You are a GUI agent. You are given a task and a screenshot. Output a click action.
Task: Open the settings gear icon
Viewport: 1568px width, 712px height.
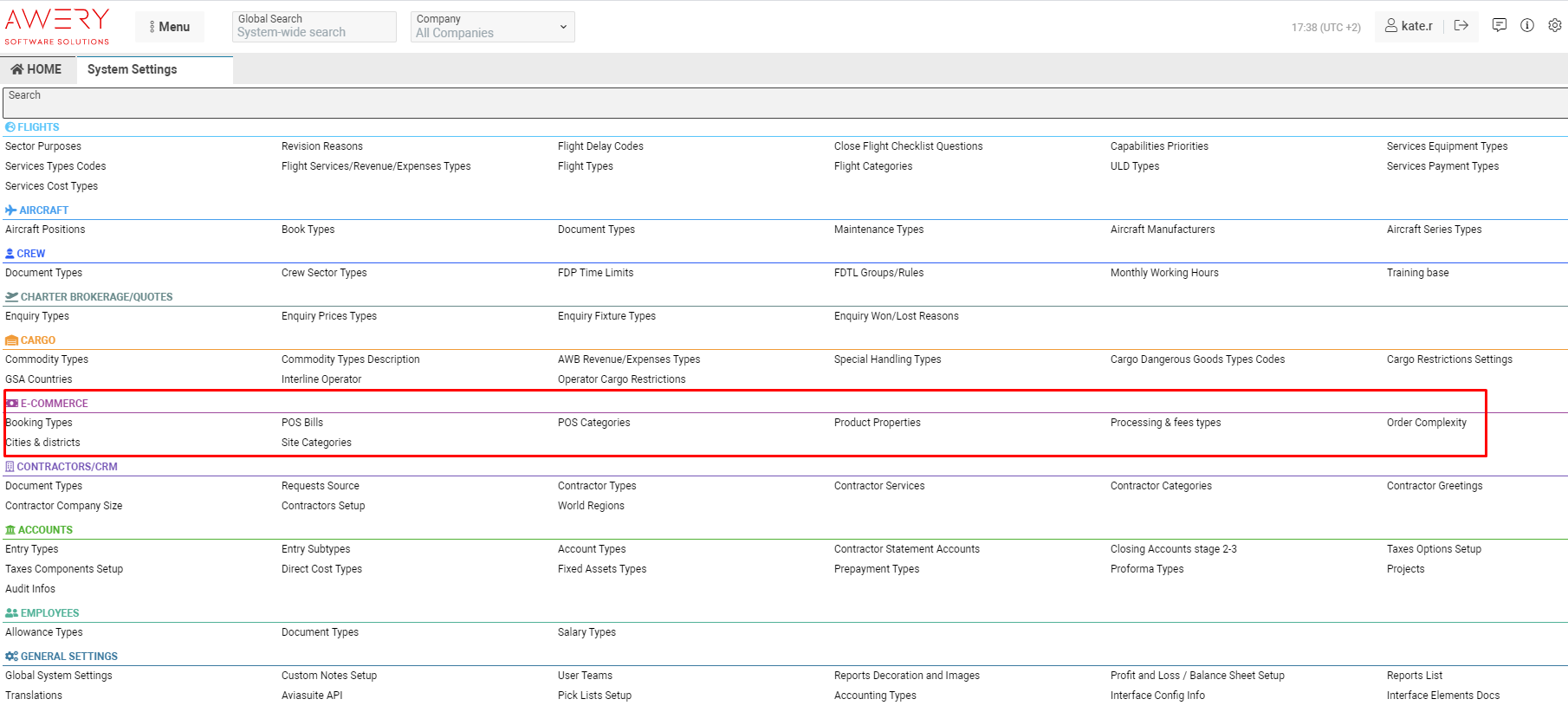coord(1555,26)
